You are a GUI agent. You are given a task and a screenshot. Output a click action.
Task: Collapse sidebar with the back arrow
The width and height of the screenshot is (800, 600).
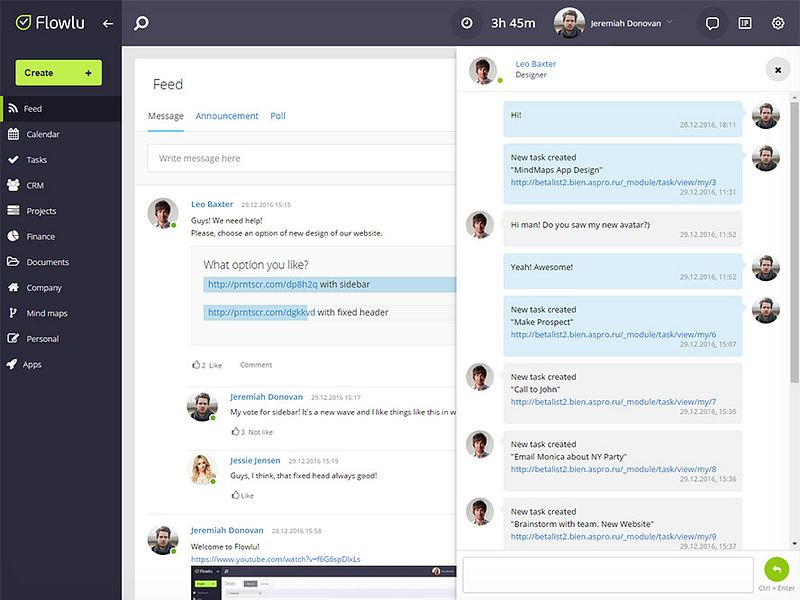coord(108,23)
